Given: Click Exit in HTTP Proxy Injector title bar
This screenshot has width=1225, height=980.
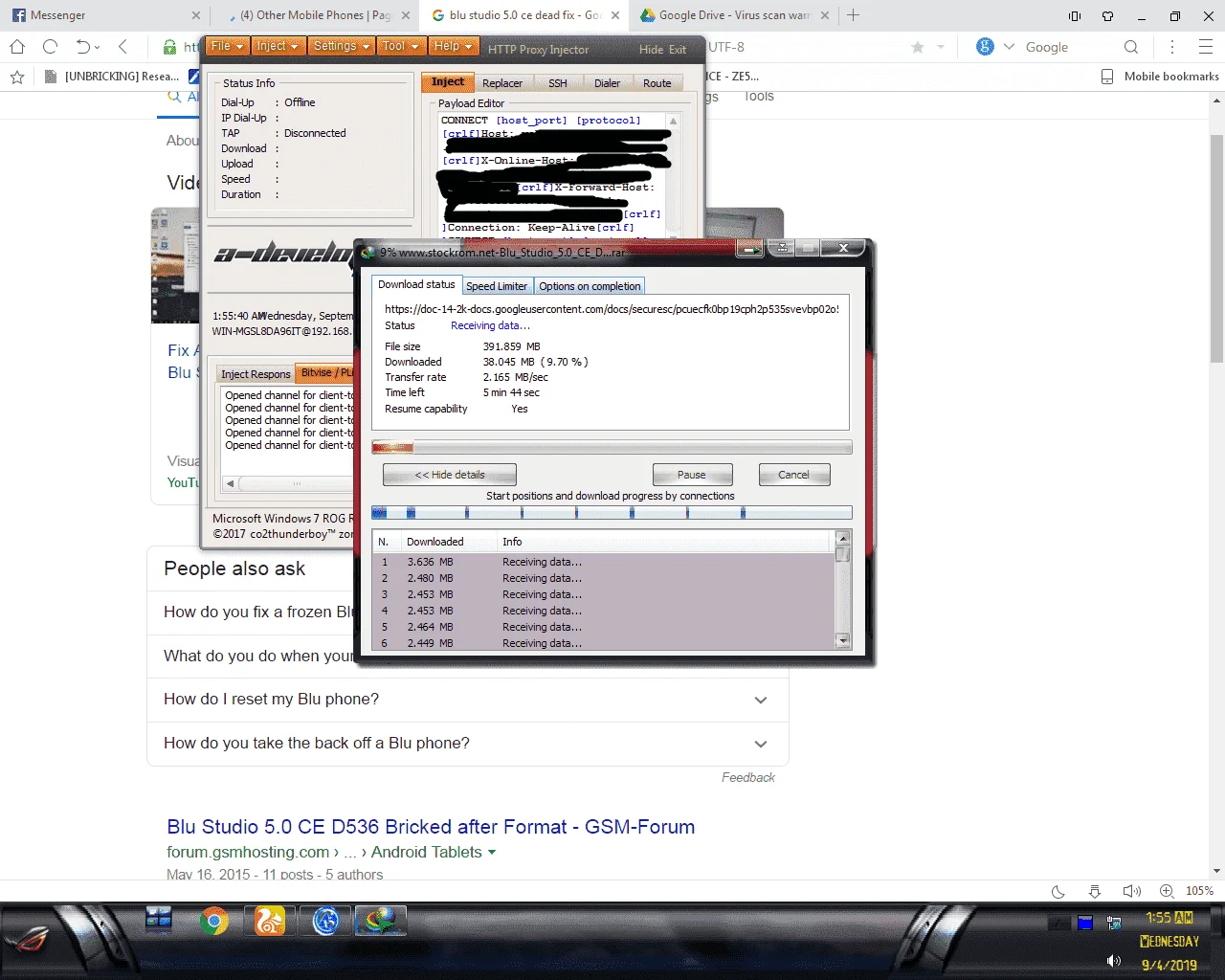Looking at the screenshot, I should [678, 50].
